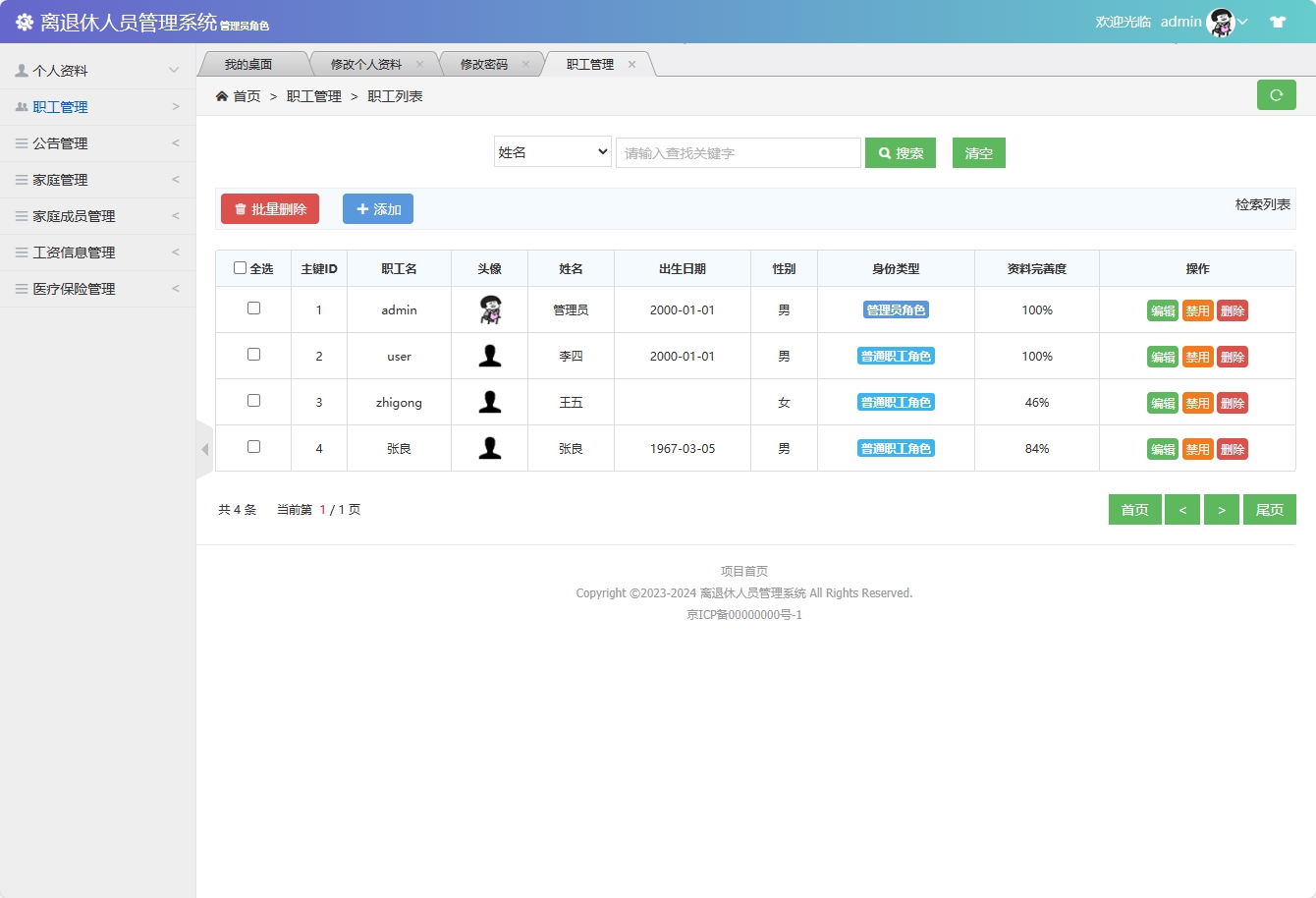Screen dimensions: 1316x898
Task: Click the 项目首页 footer link
Action: coord(743,570)
